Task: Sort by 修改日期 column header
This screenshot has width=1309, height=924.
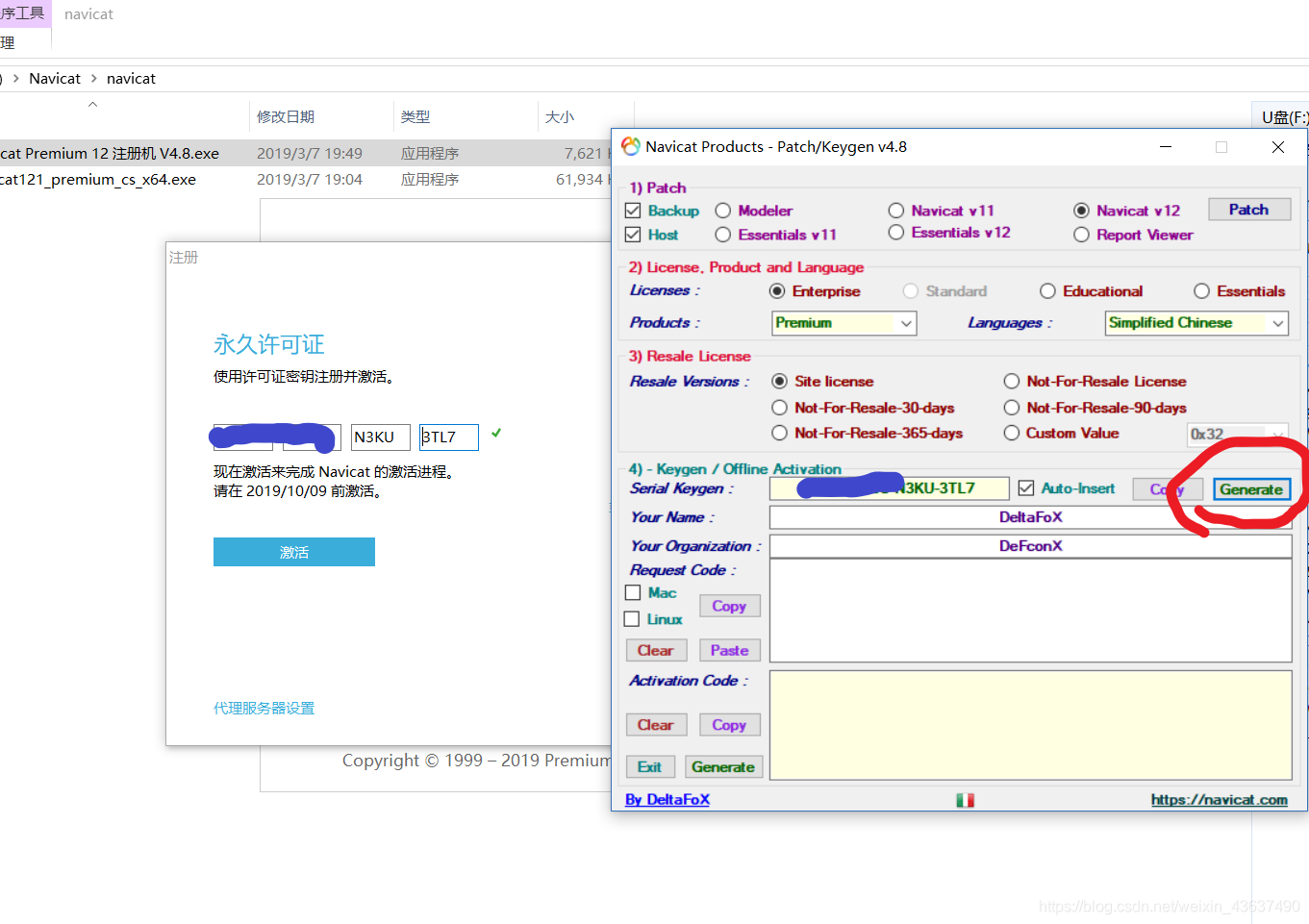Action: click(x=286, y=117)
